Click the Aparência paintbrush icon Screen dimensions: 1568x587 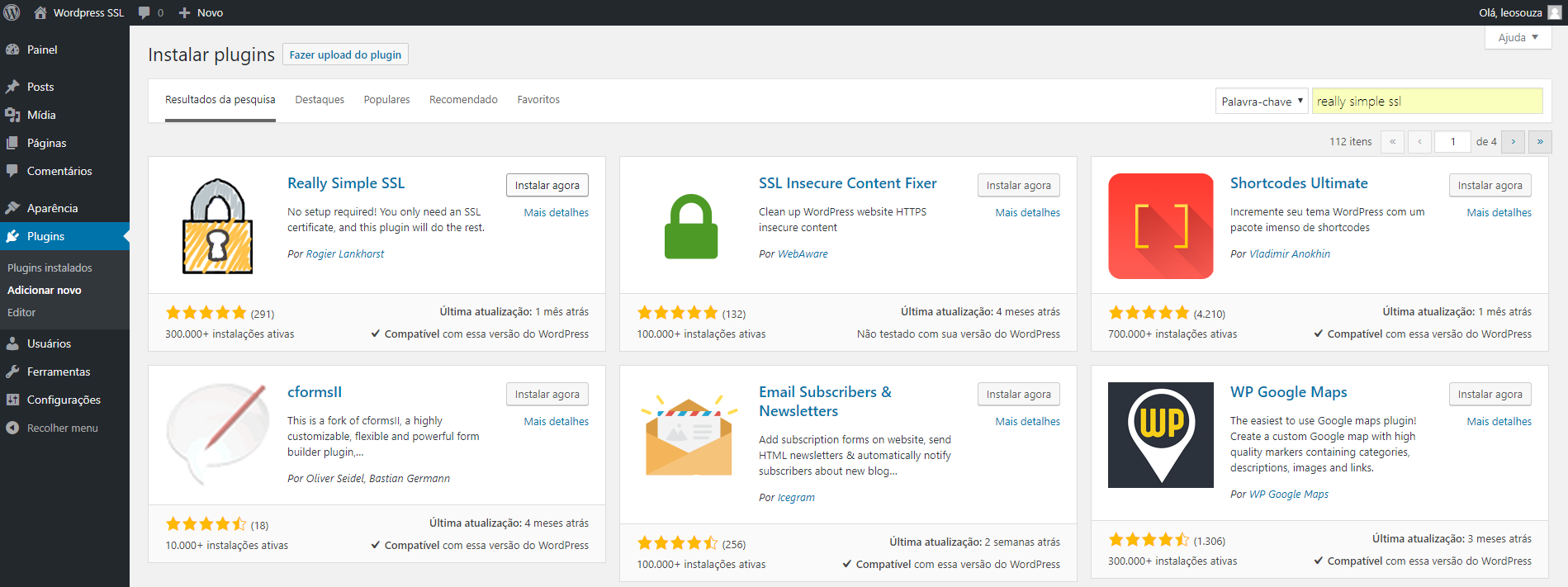point(12,208)
